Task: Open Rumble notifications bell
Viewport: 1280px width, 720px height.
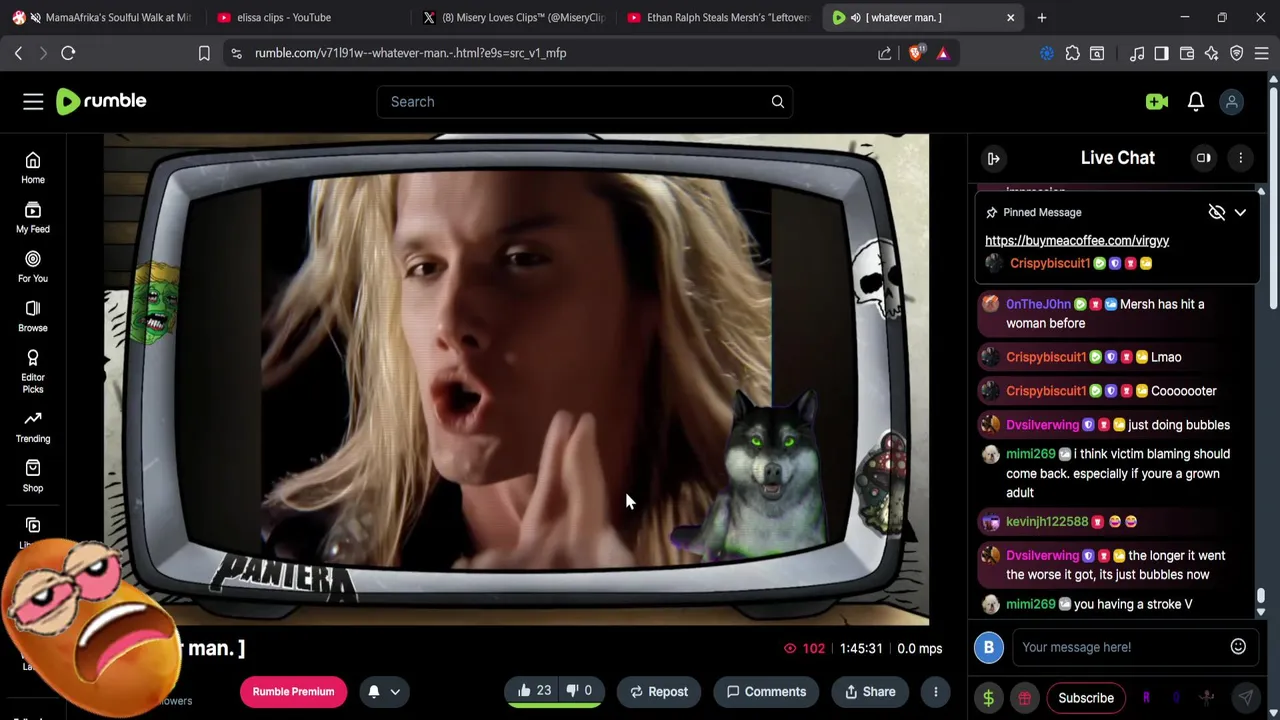Action: (x=1196, y=101)
